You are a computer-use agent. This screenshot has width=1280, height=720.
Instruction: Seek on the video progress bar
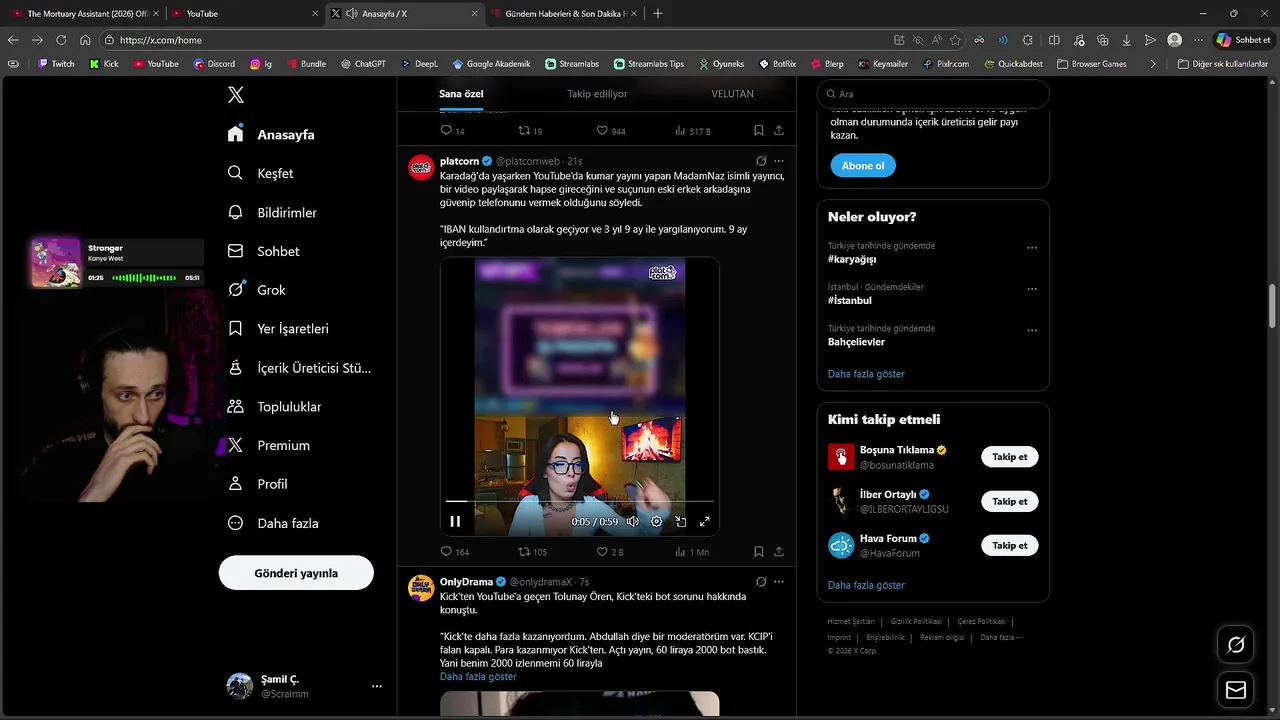pos(580,501)
